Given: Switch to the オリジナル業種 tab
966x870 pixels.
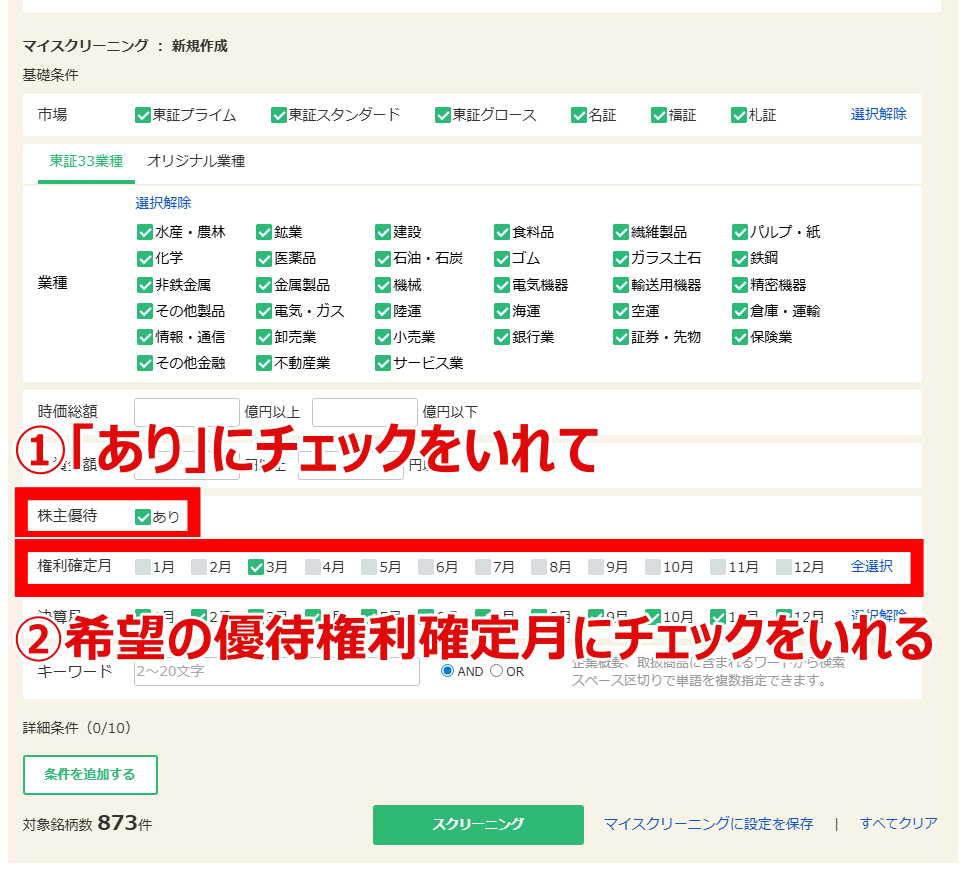Looking at the screenshot, I should [x=196, y=161].
